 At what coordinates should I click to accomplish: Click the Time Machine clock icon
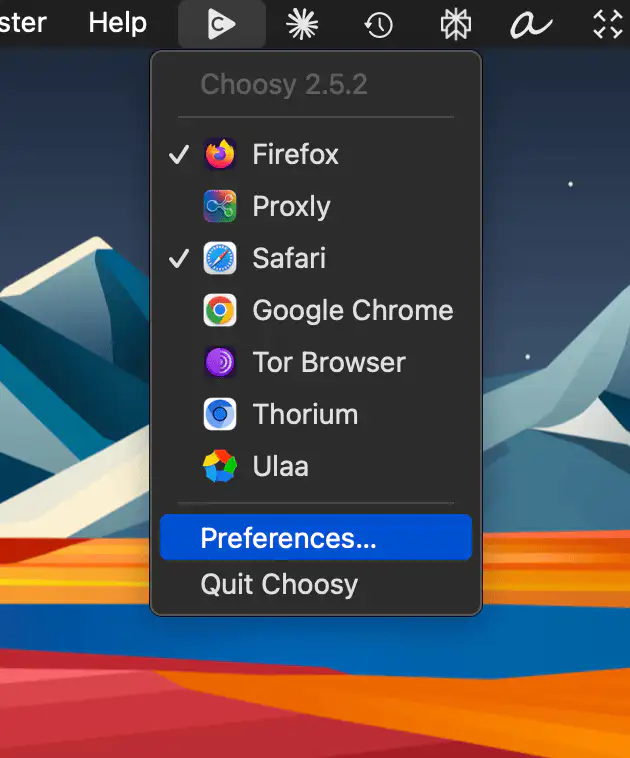click(378, 24)
